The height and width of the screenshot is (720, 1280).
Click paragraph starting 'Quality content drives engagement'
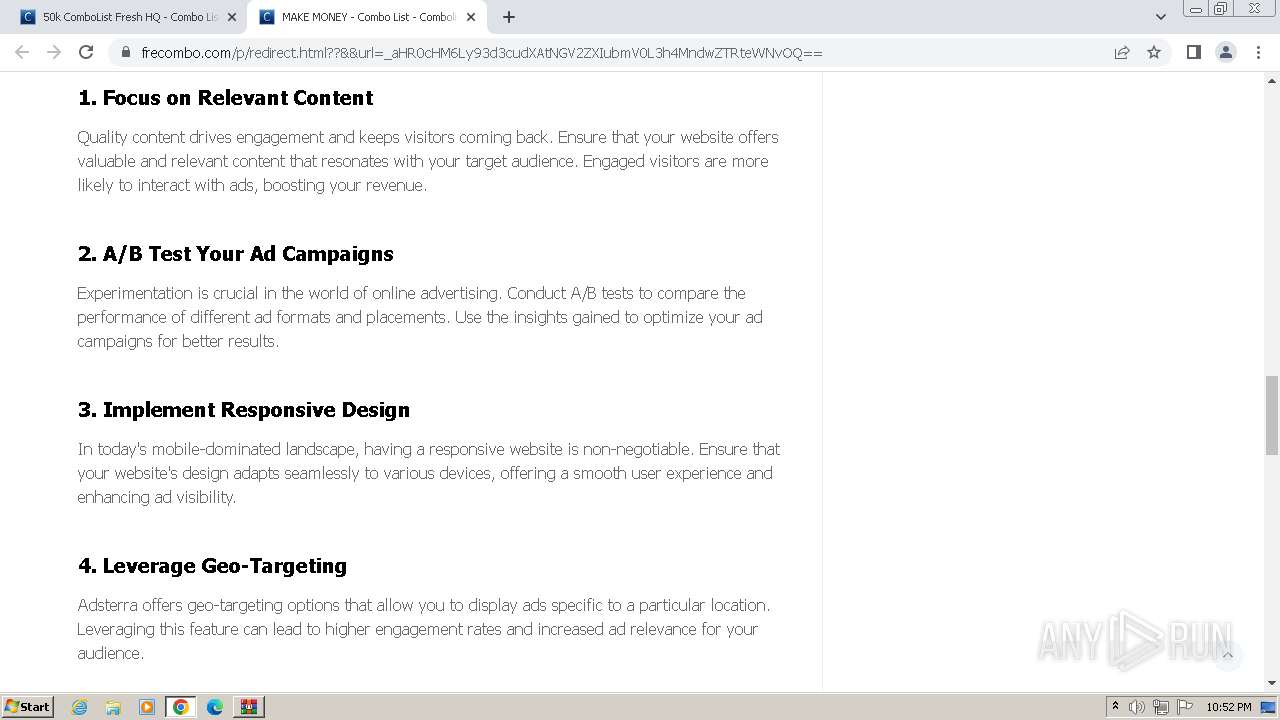pos(428,161)
